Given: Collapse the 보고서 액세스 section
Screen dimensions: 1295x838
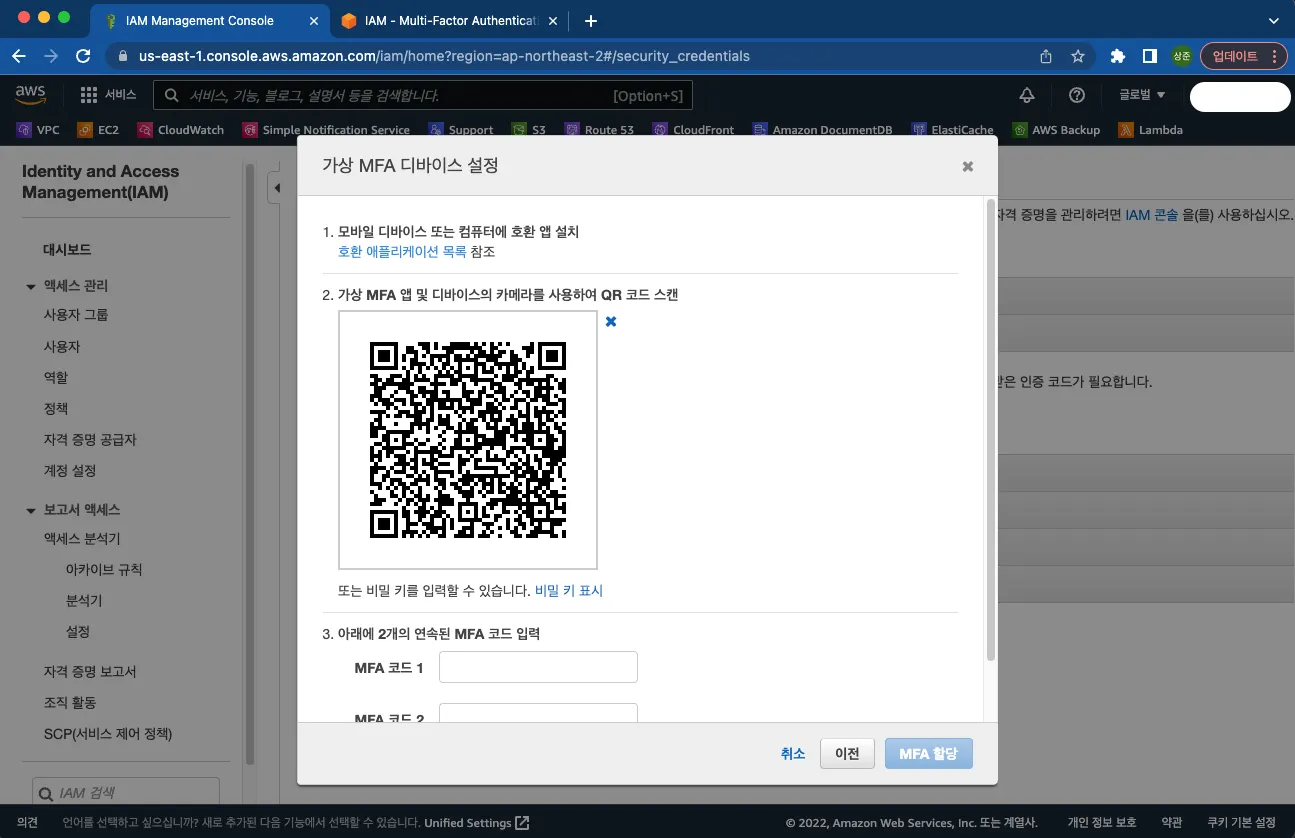Looking at the screenshot, I should 31,511.
